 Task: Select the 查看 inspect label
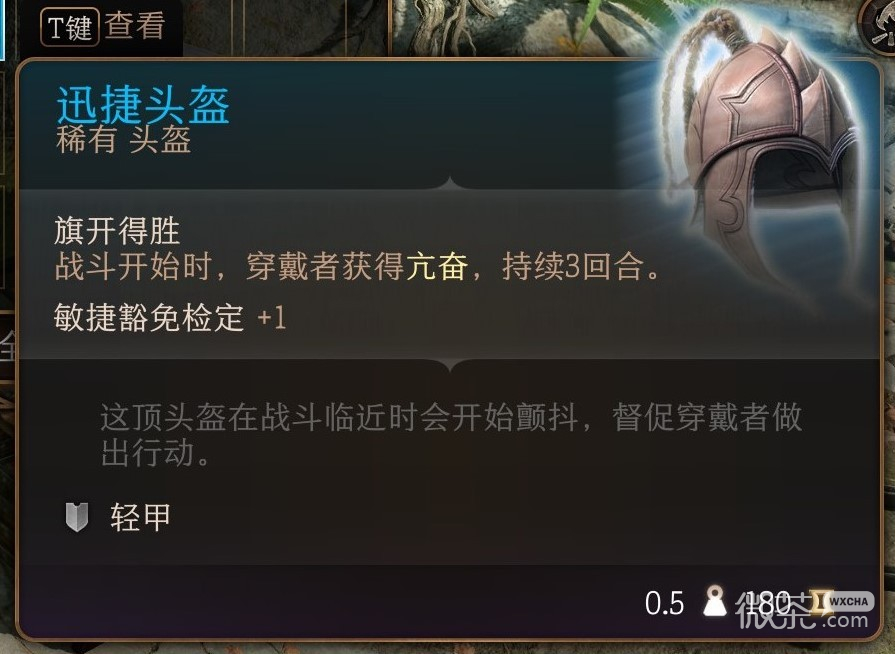click(135, 26)
